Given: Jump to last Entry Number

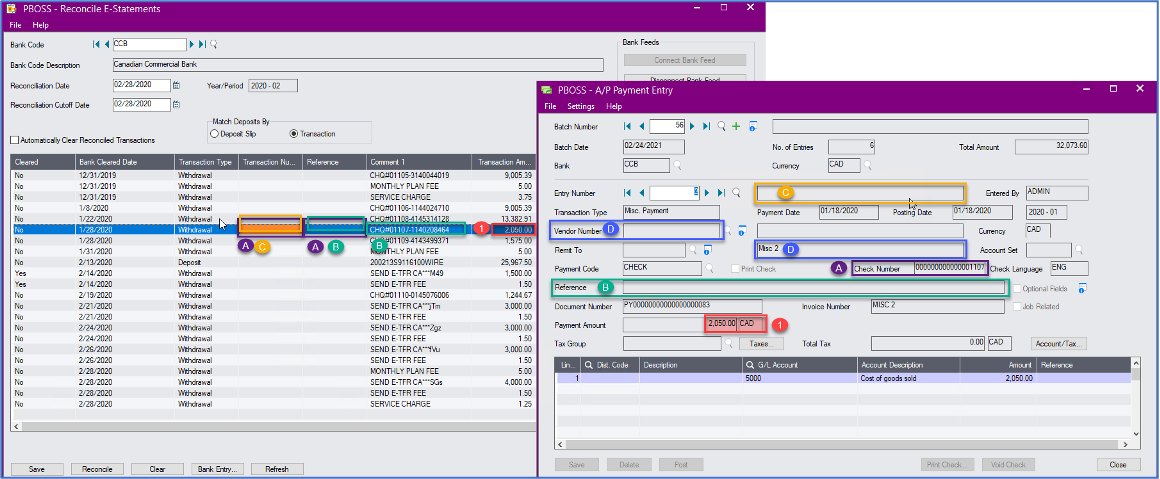Looking at the screenshot, I should coord(721,192).
